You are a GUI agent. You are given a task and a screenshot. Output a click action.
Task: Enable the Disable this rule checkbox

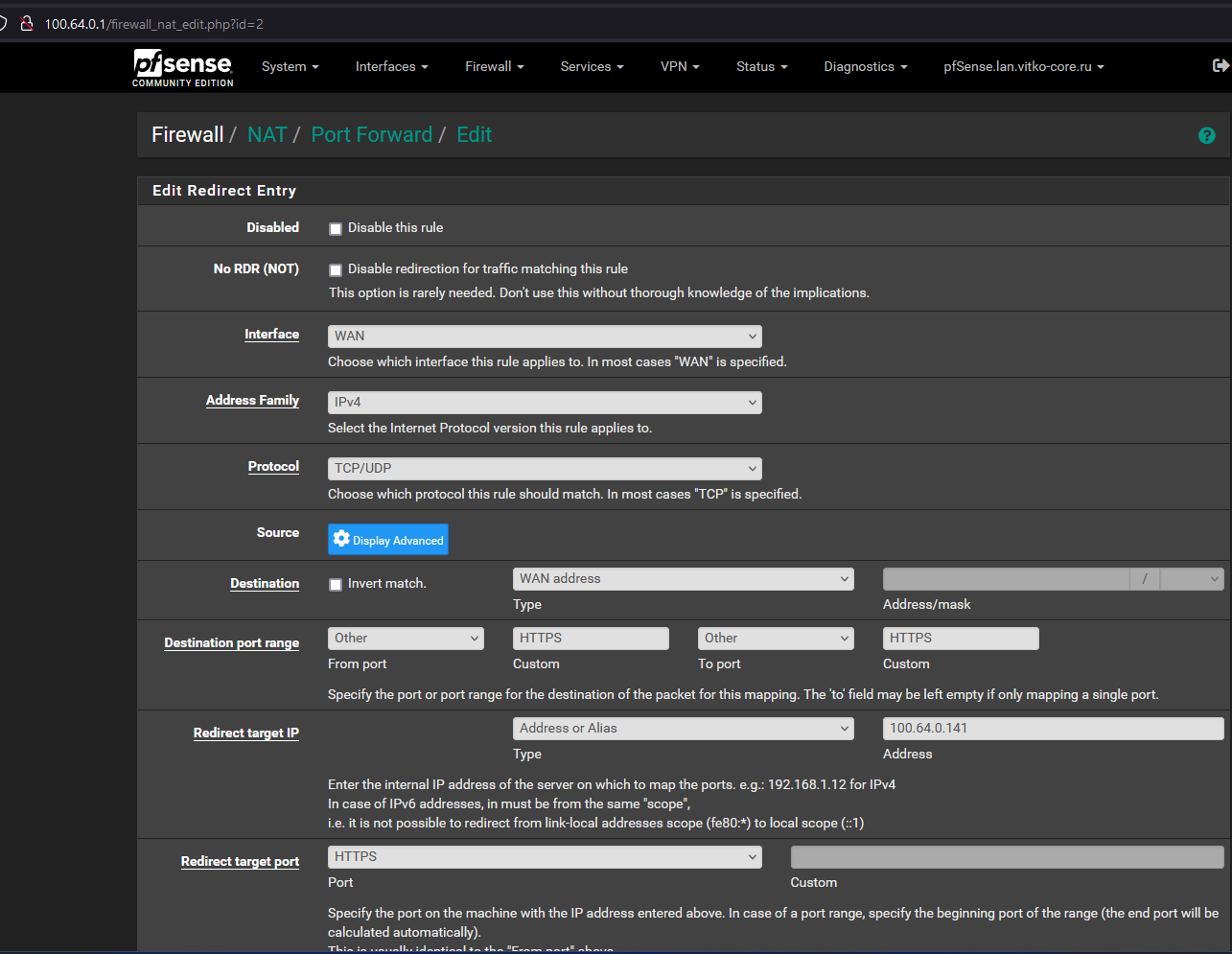point(336,229)
